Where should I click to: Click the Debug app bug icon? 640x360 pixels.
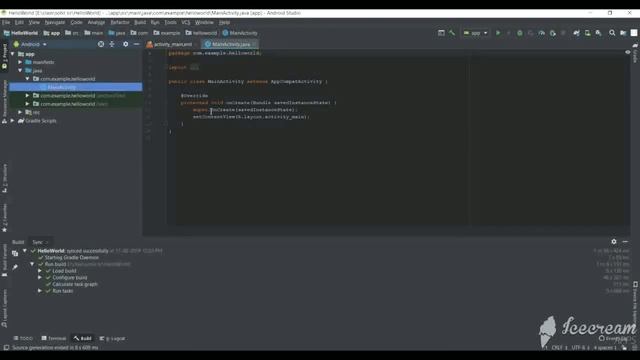[520, 33]
